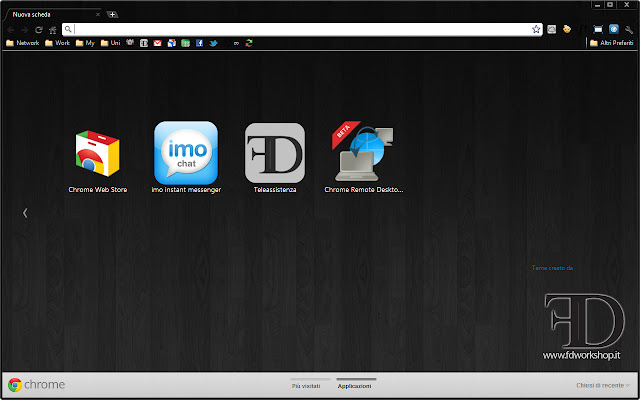
Task: Minimize the Chrome window
Action: pyautogui.click(x=597, y=5)
